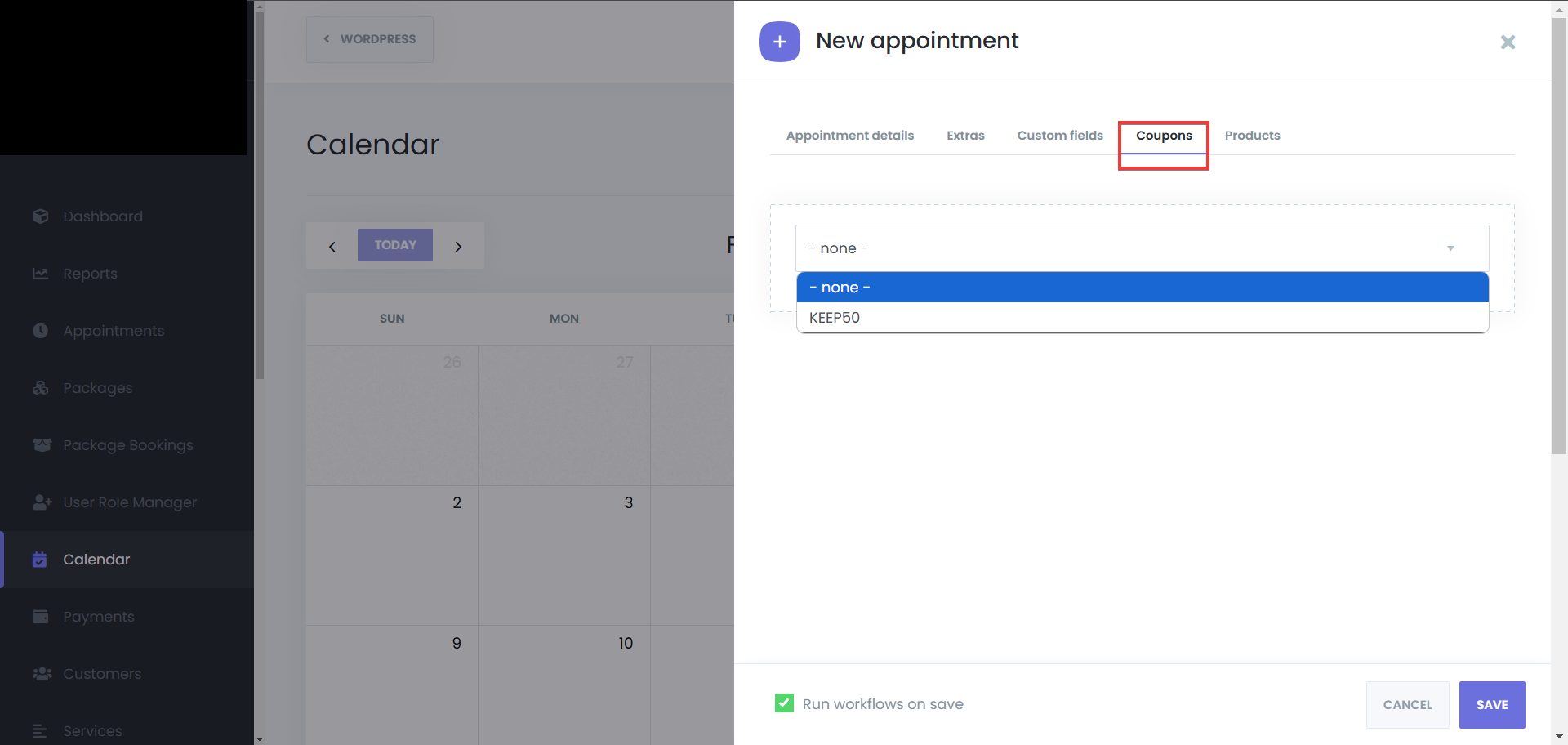Click the Cancel button
Viewport: 1568px width, 745px height.
pos(1407,705)
